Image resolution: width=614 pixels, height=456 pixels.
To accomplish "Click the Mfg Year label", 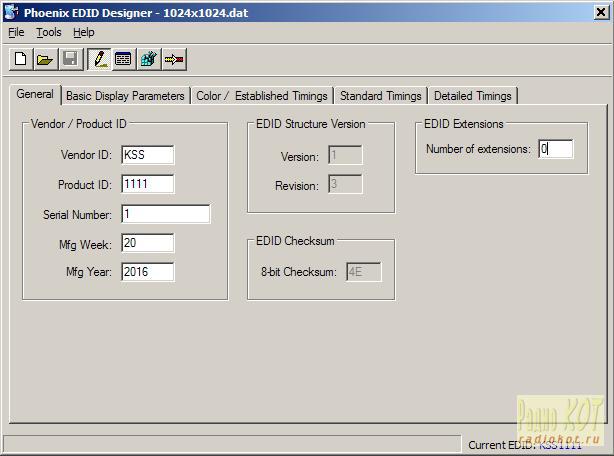I will click(x=89, y=272).
